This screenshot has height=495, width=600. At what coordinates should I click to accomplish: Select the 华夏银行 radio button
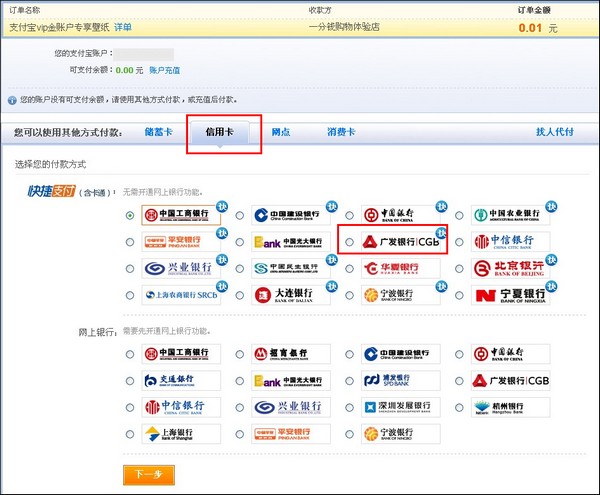coord(349,269)
